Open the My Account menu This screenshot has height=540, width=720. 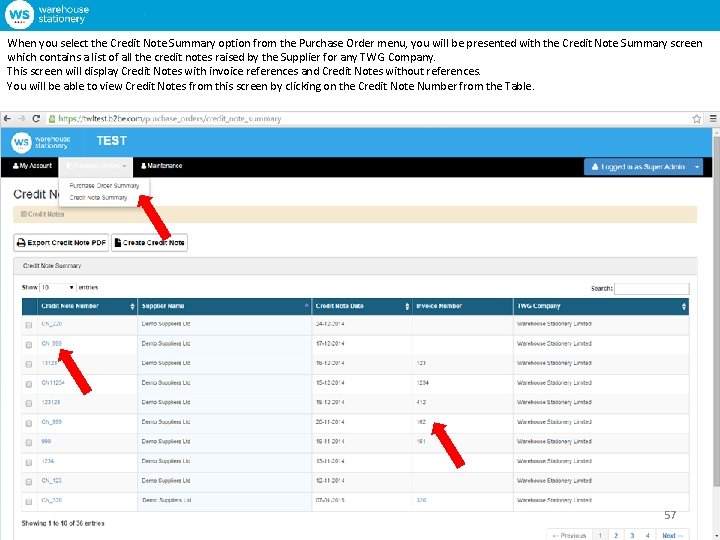[x=30, y=166]
